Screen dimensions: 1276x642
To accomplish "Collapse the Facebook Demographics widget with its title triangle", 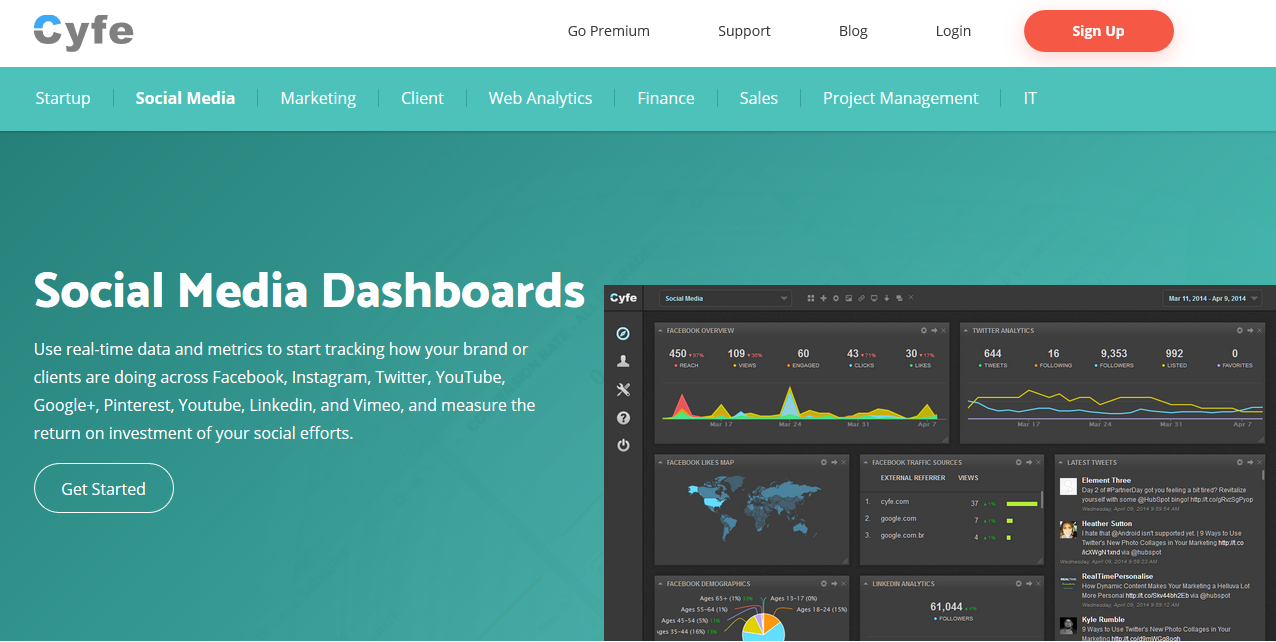I will pos(660,583).
